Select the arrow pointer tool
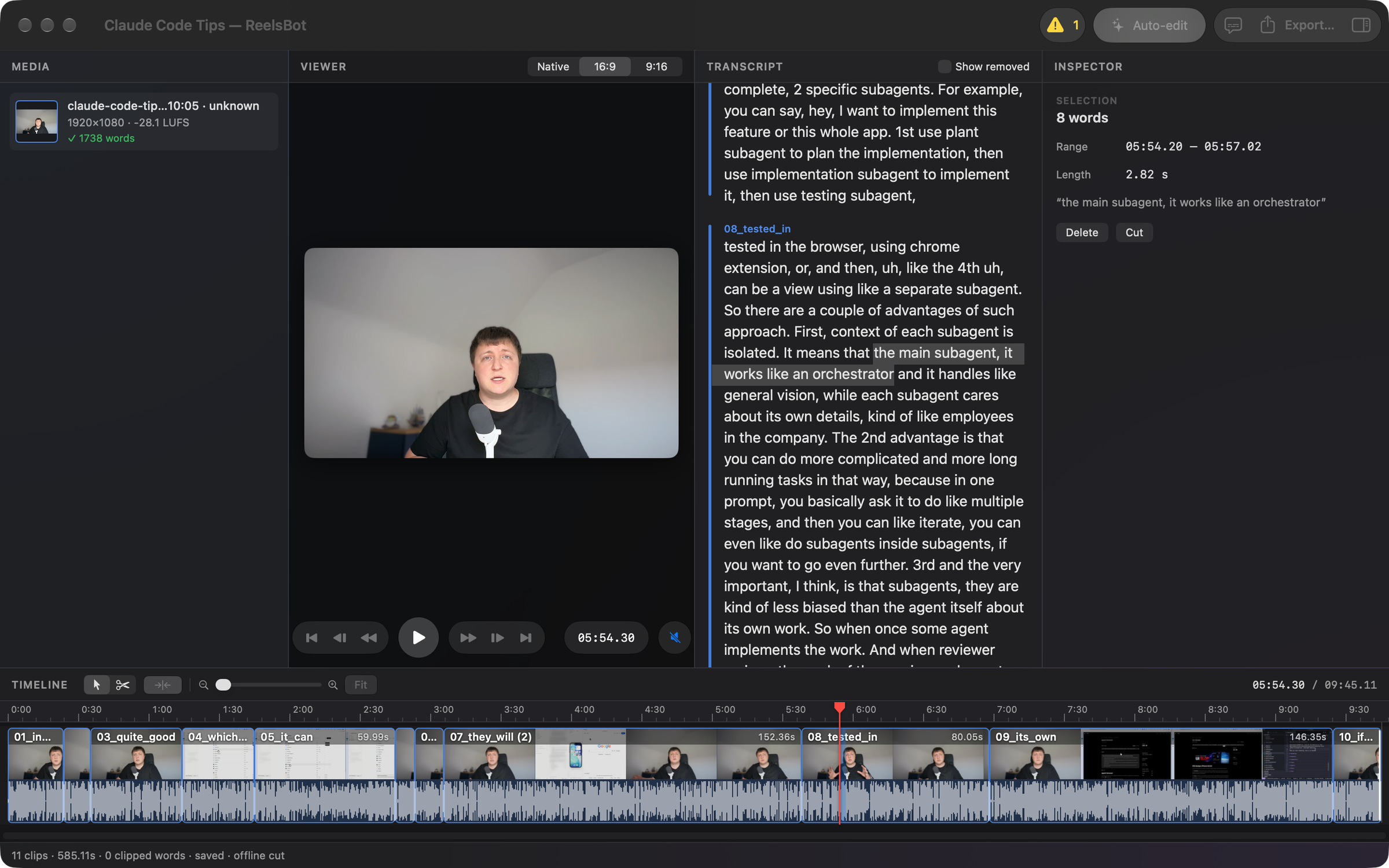 96,685
